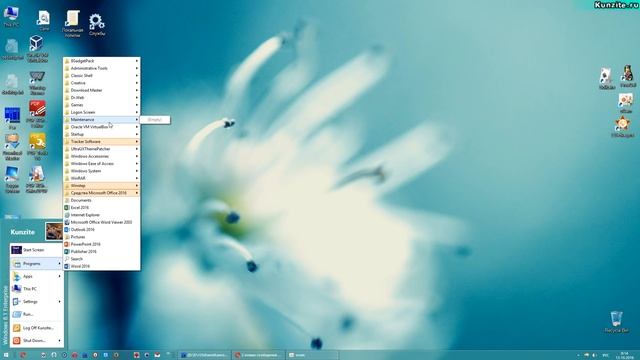
Task: Open the Classic Shell folder
Action: pos(102,76)
